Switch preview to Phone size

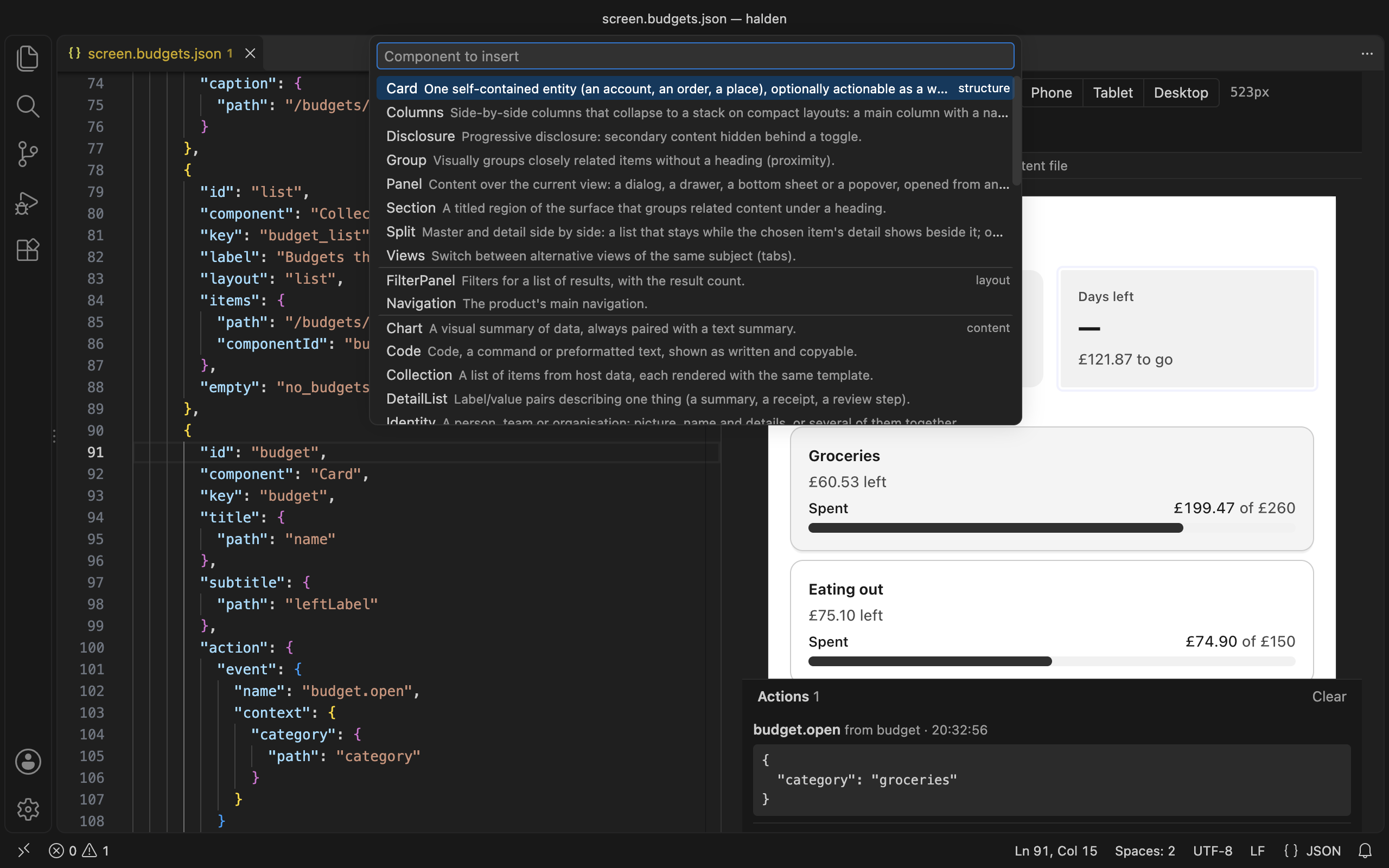coord(1051,92)
